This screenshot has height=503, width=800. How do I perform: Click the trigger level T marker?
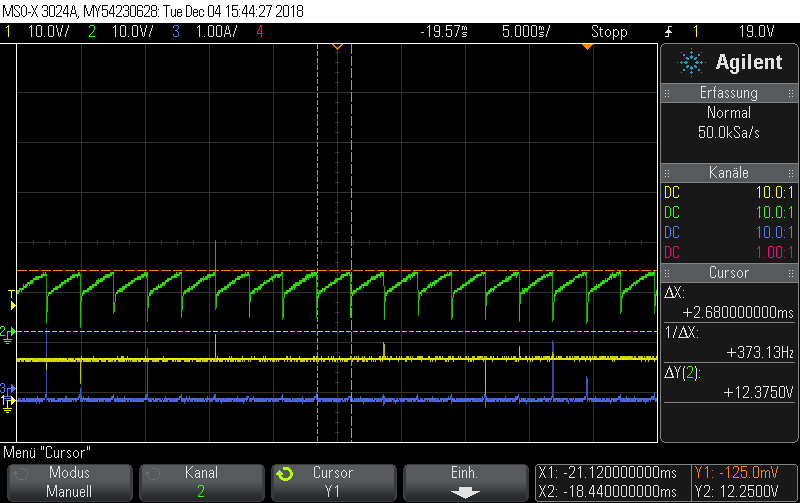tap(12, 300)
